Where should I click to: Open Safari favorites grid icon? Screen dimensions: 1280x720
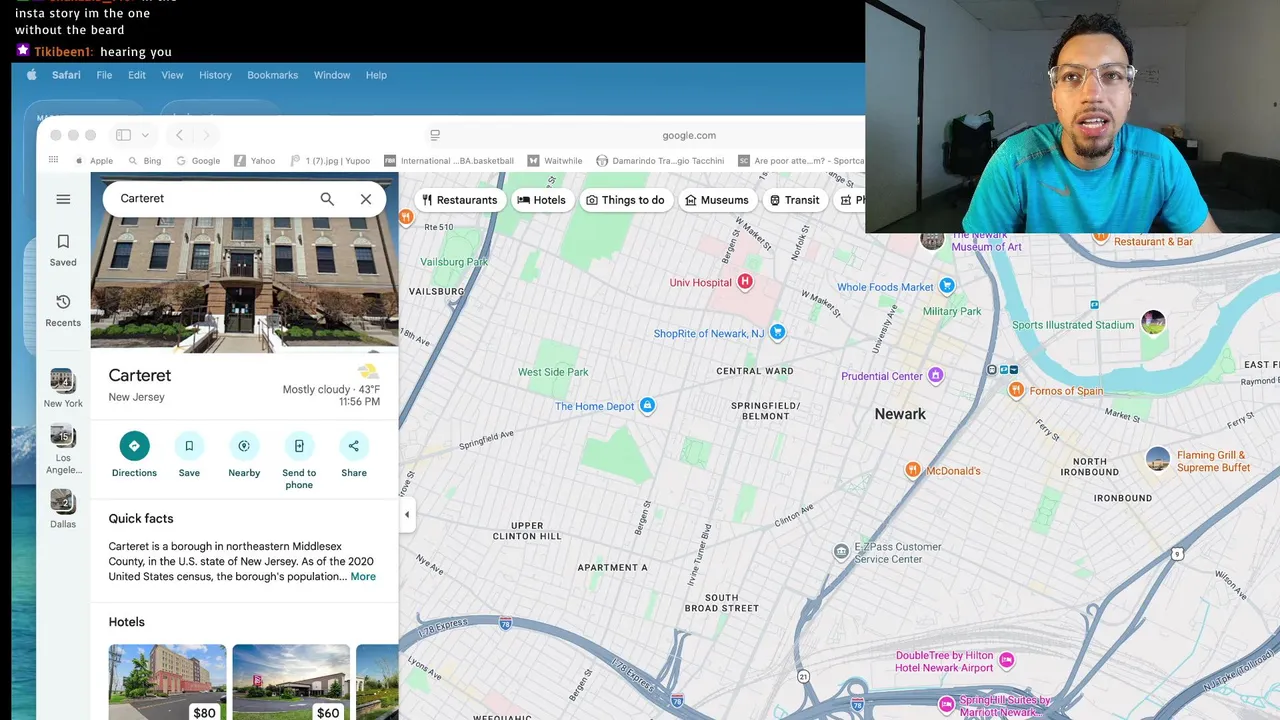coord(53,160)
